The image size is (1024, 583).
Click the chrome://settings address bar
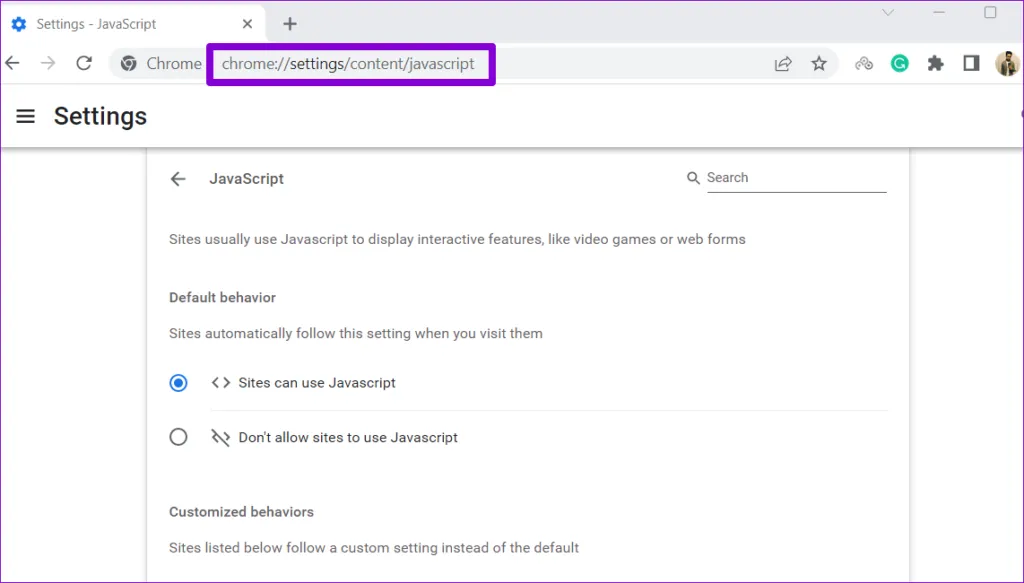349,64
